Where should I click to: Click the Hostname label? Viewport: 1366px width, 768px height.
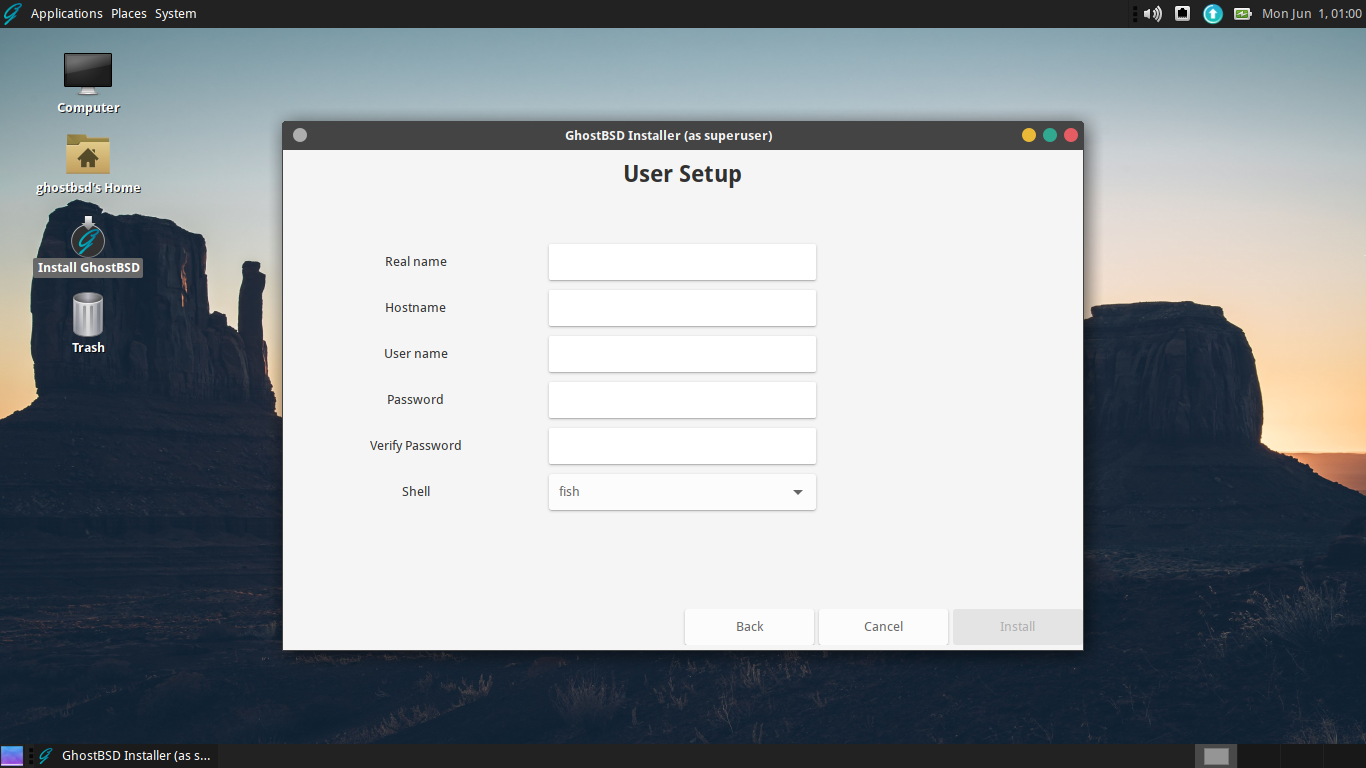(x=416, y=308)
